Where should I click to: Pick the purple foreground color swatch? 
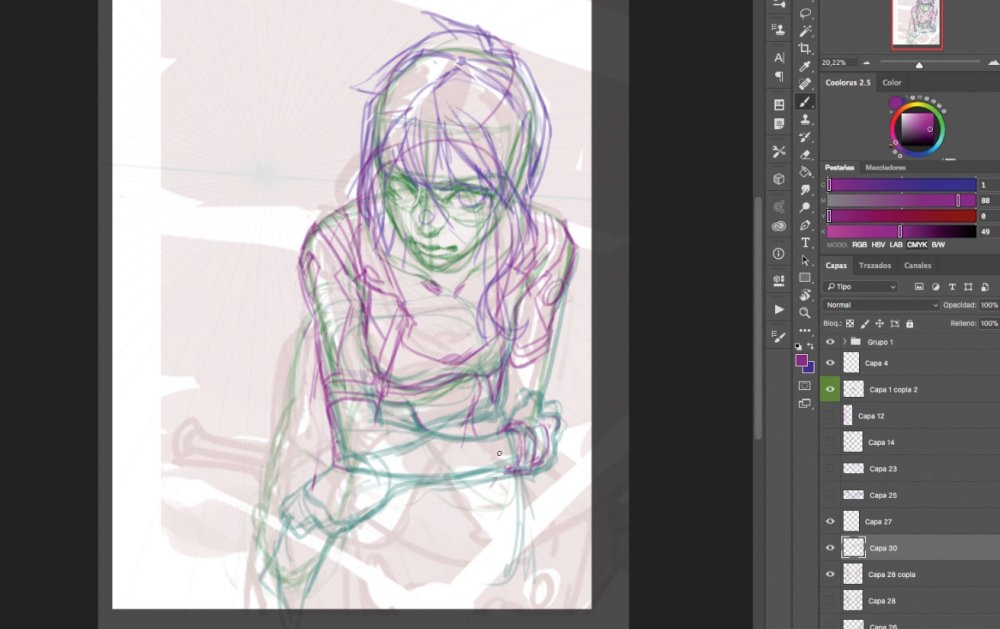click(801, 361)
